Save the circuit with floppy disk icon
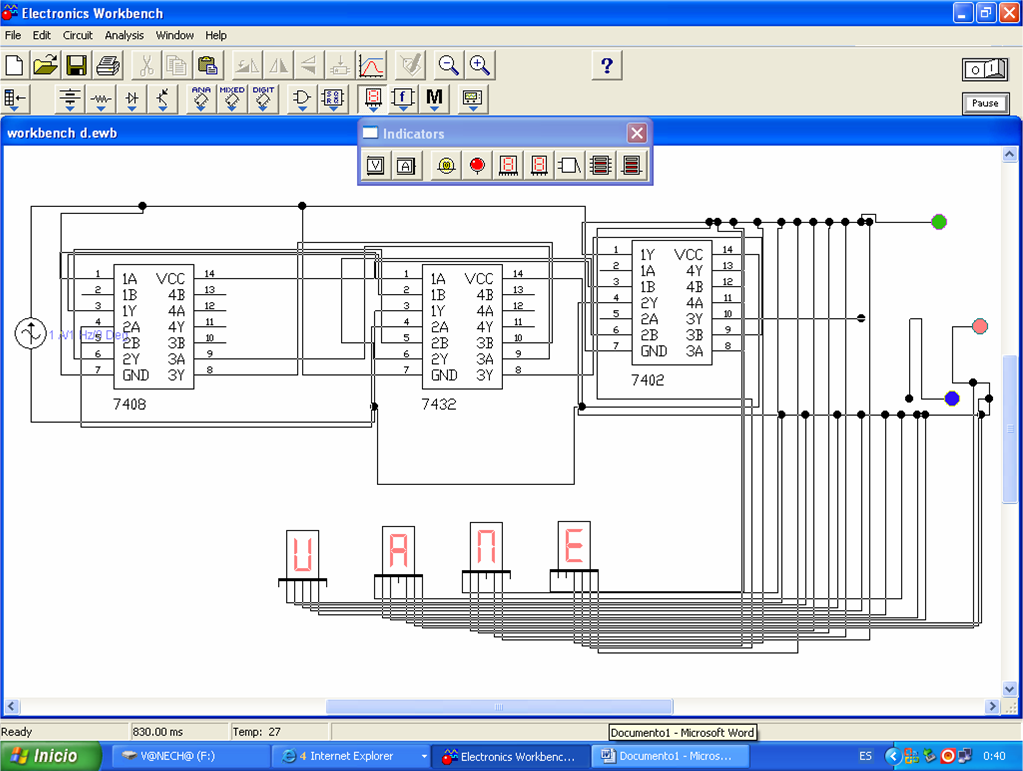This screenshot has width=1023, height=771. pyautogui.click(x=77, y=66)
